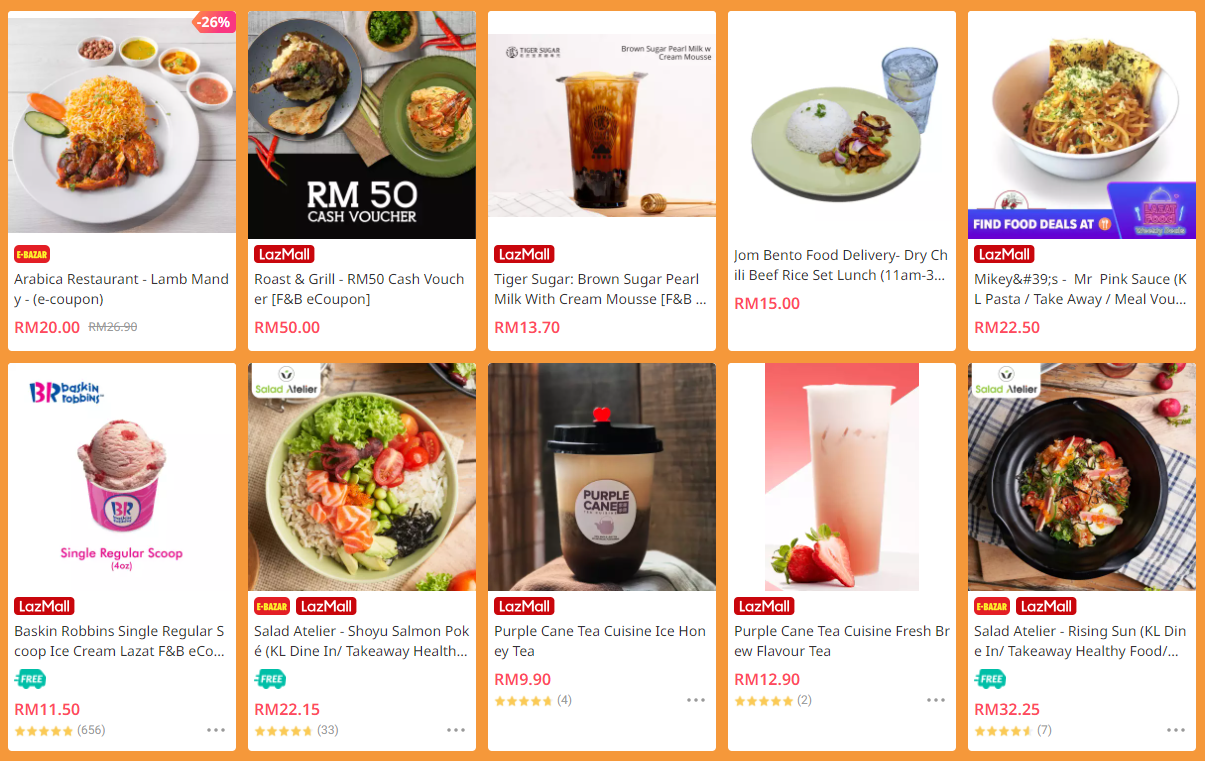Click free shipping icon on Rising Sun item
This screenshot has height=761, width=1205.
(990, 680)
